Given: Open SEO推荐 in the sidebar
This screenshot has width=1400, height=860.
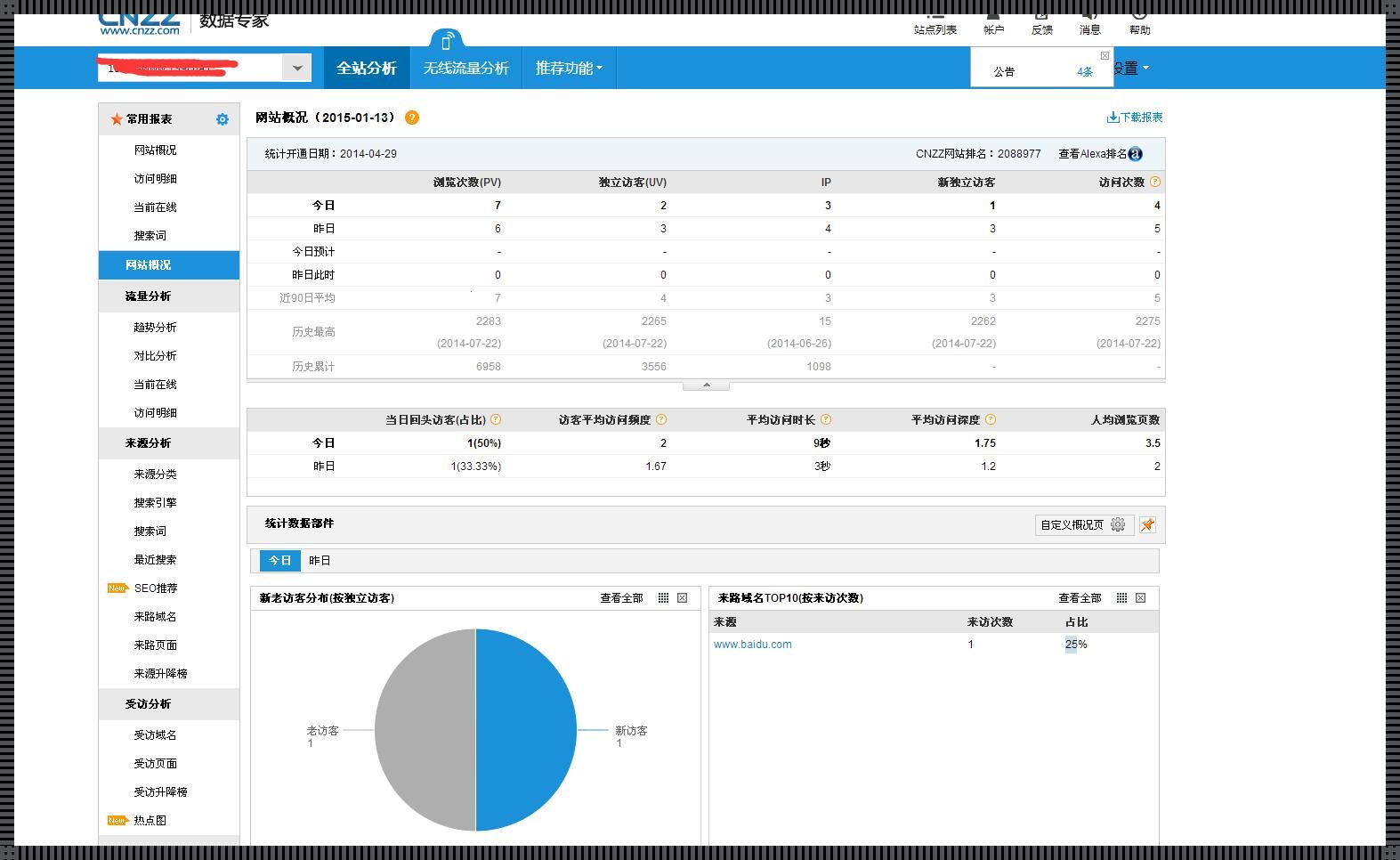Looking at the screenshot, I should point(156,588).
